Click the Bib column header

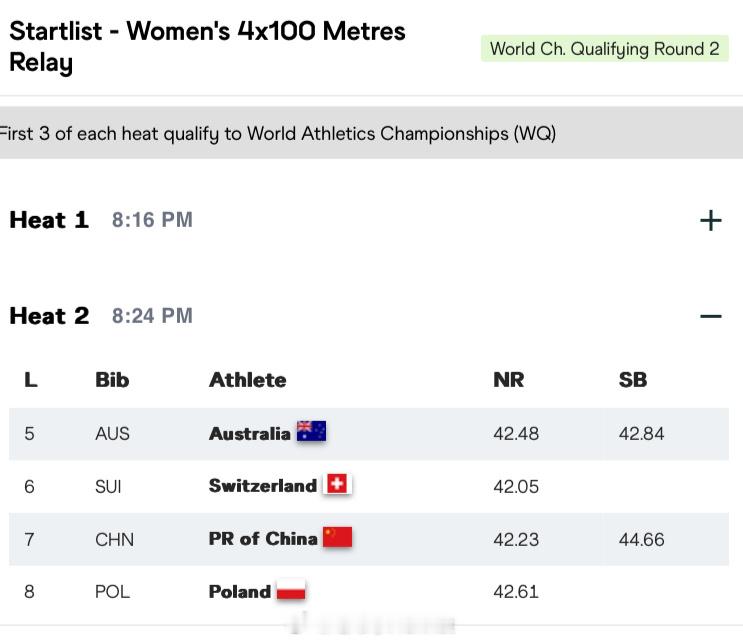tap(112, 380)
